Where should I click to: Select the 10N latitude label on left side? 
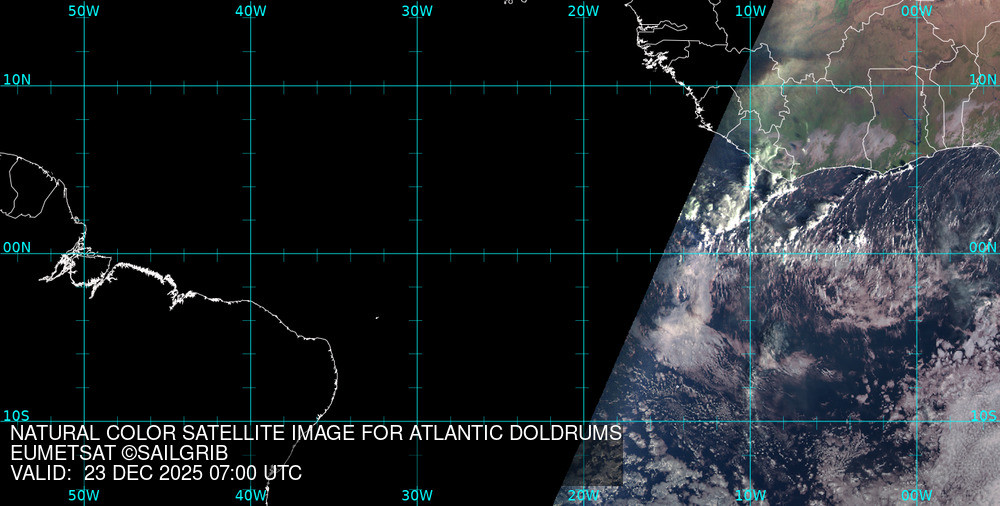click(x=17, y=79)
